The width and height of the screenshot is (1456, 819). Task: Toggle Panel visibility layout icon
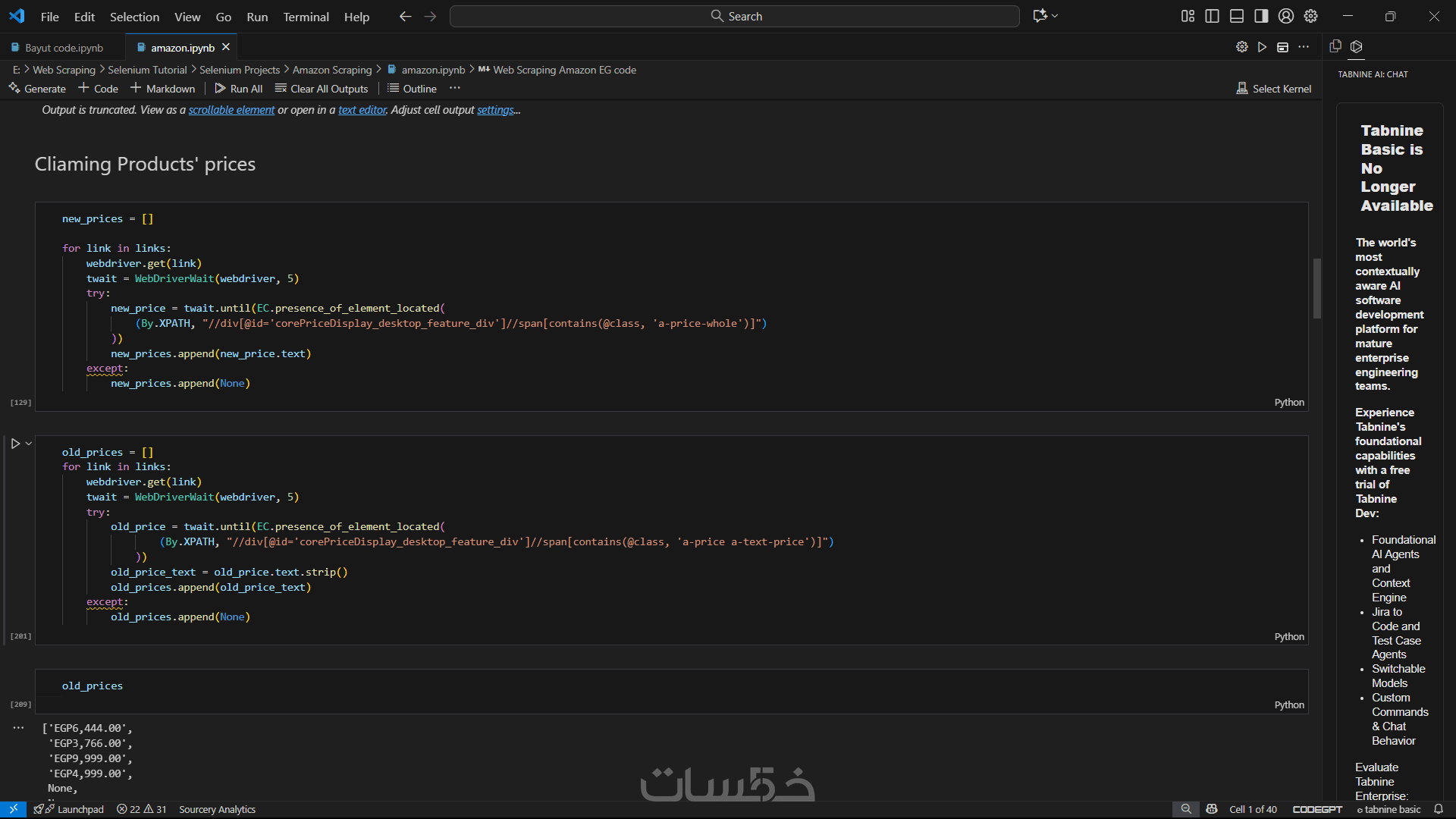click(1237, 16)
